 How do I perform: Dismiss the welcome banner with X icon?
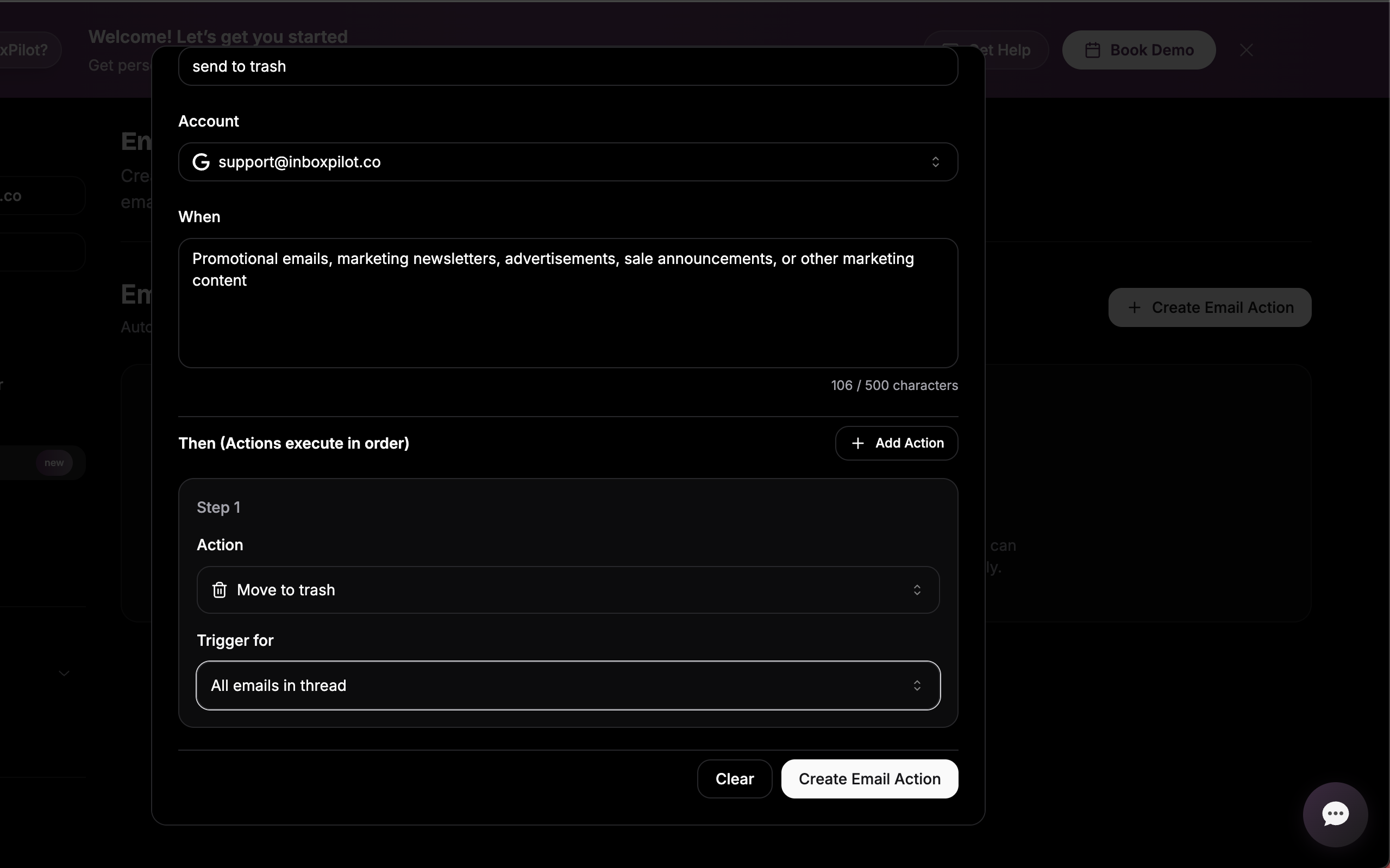(1246, 51)
